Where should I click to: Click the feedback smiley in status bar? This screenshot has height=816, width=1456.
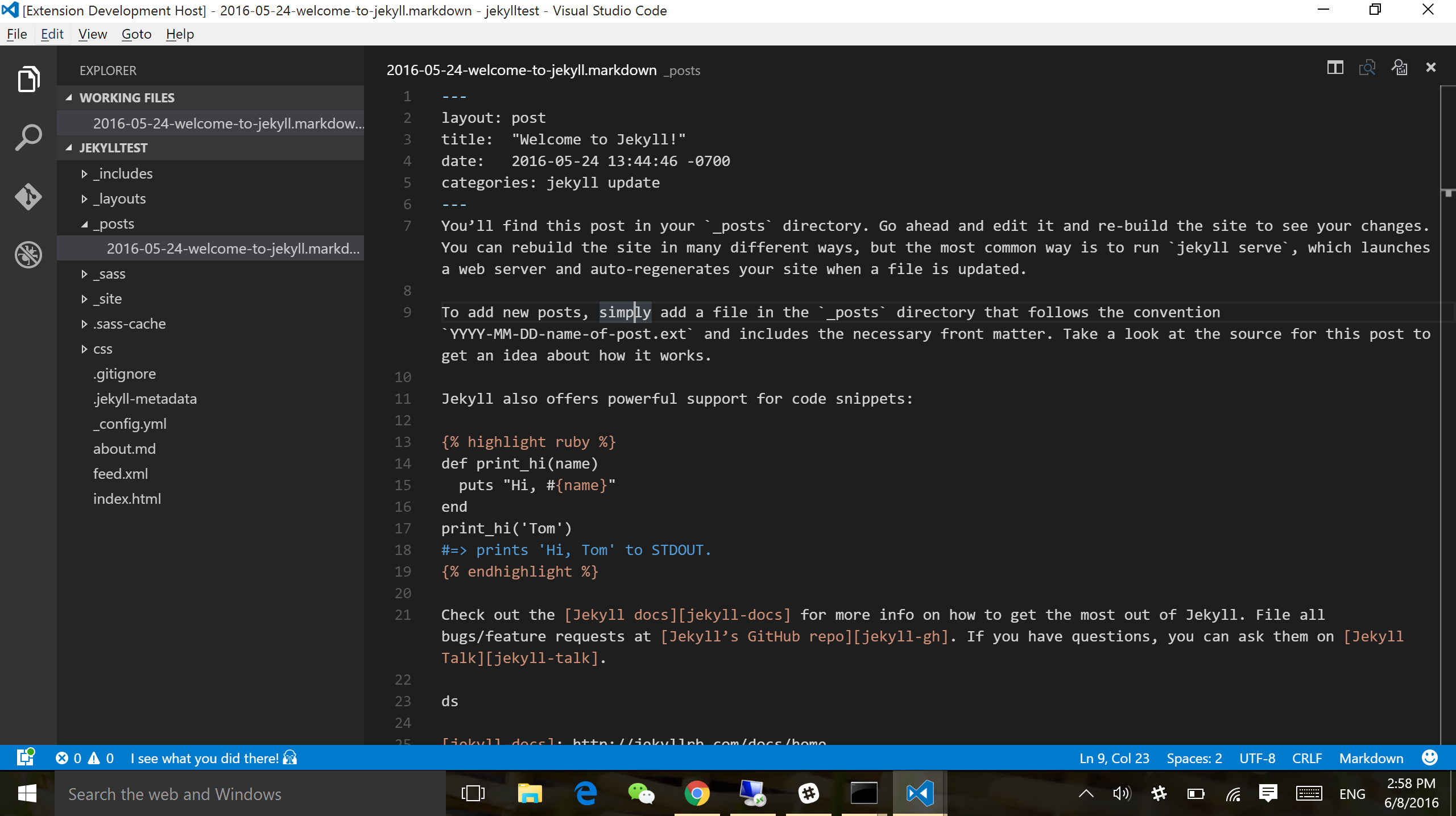pyautogui.click(x=1429, y=758)
